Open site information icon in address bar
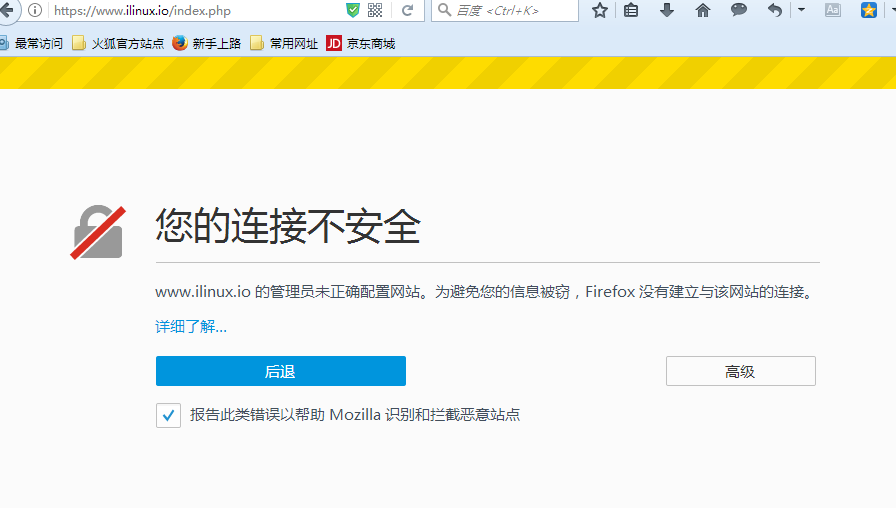Screen dimensions: 896x508 pos(35,10)
